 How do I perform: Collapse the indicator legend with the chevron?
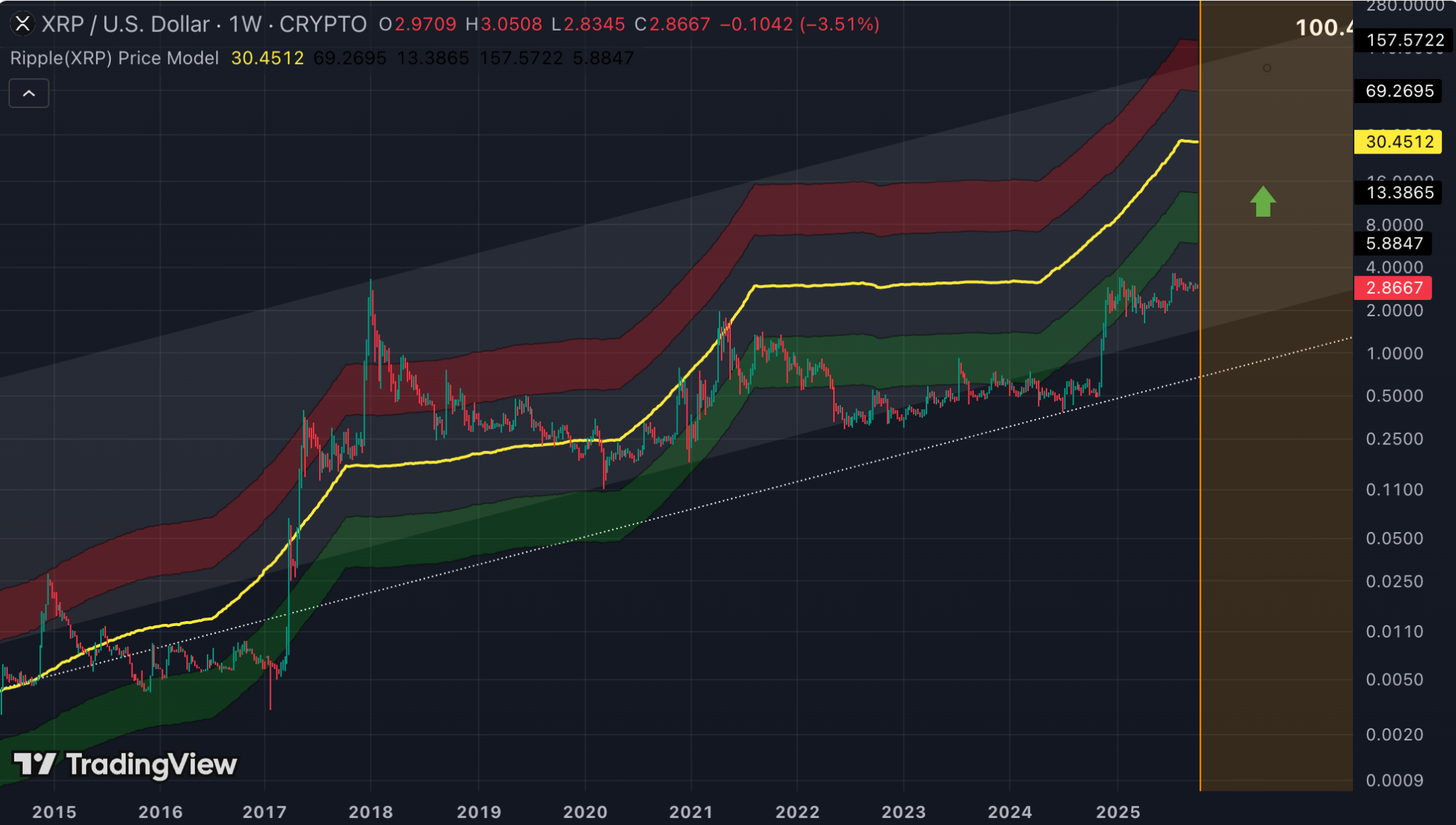(x=28, y=93)
